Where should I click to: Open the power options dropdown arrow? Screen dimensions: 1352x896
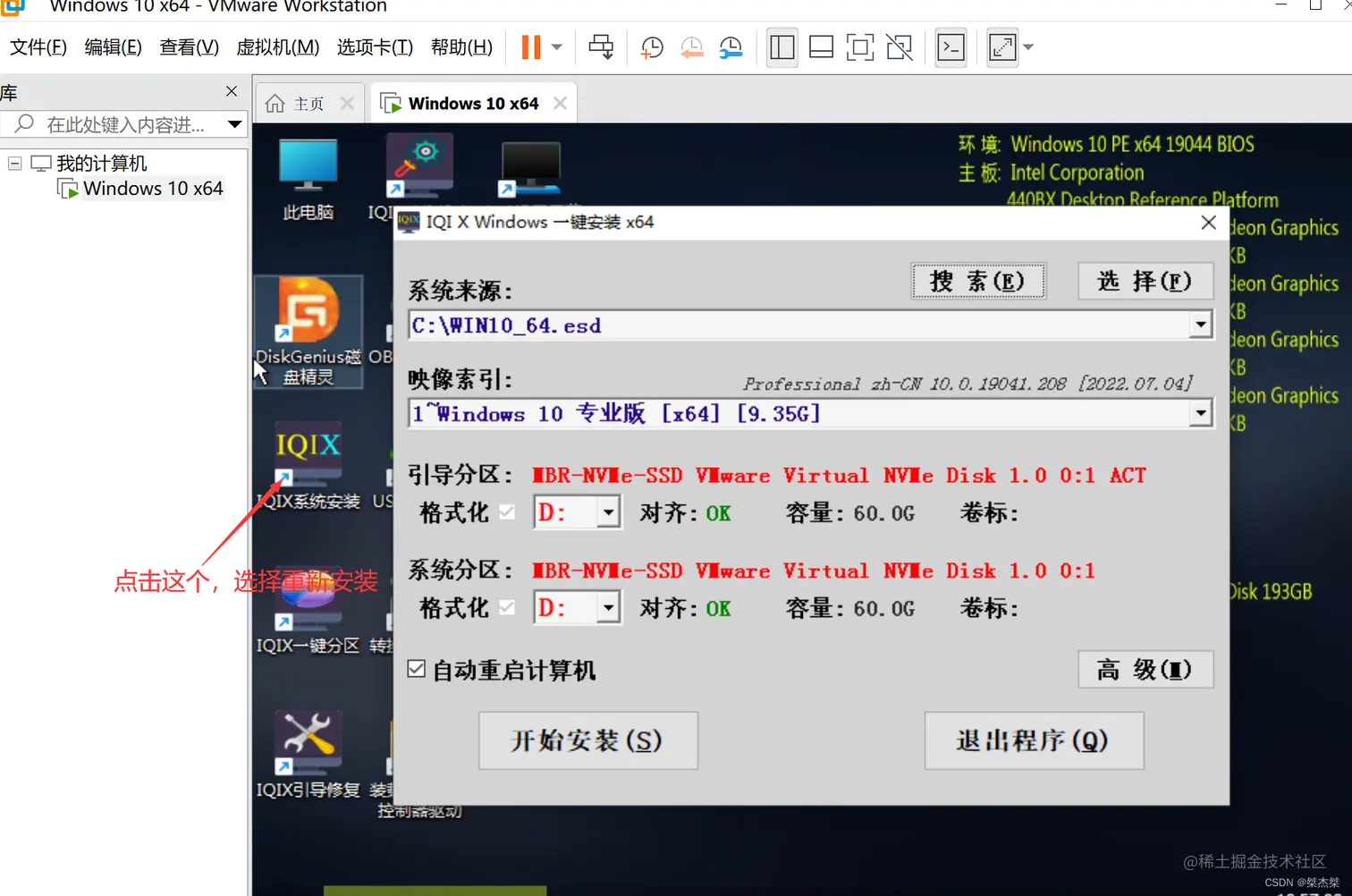click(x=556, y=47)
